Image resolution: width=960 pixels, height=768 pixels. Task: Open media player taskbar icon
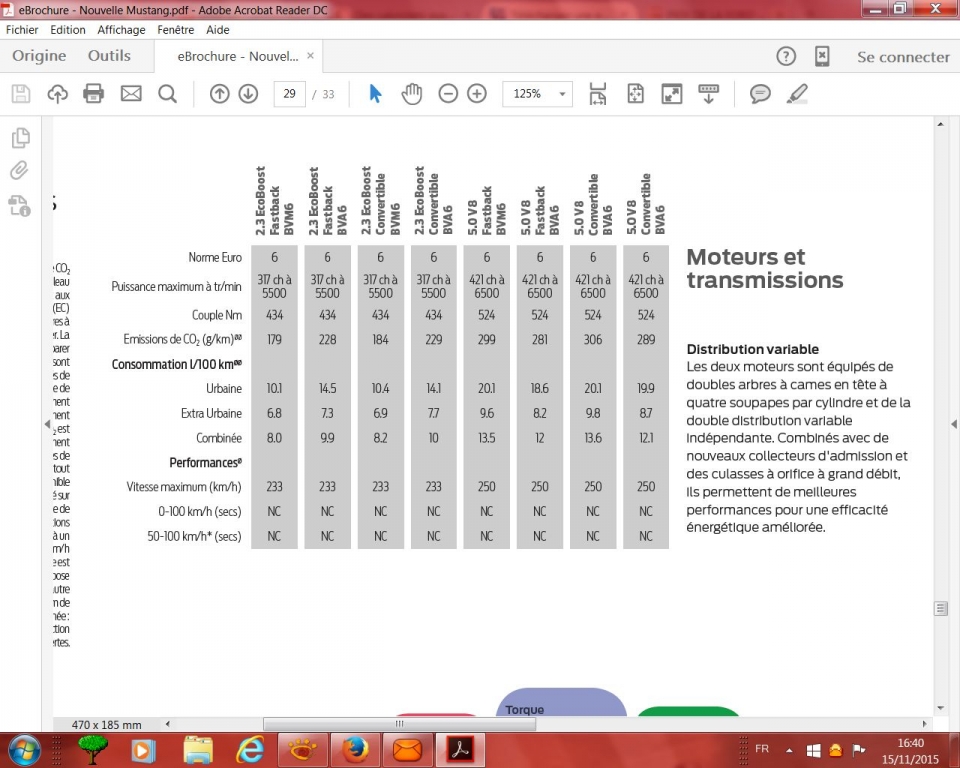click(143, 750)
